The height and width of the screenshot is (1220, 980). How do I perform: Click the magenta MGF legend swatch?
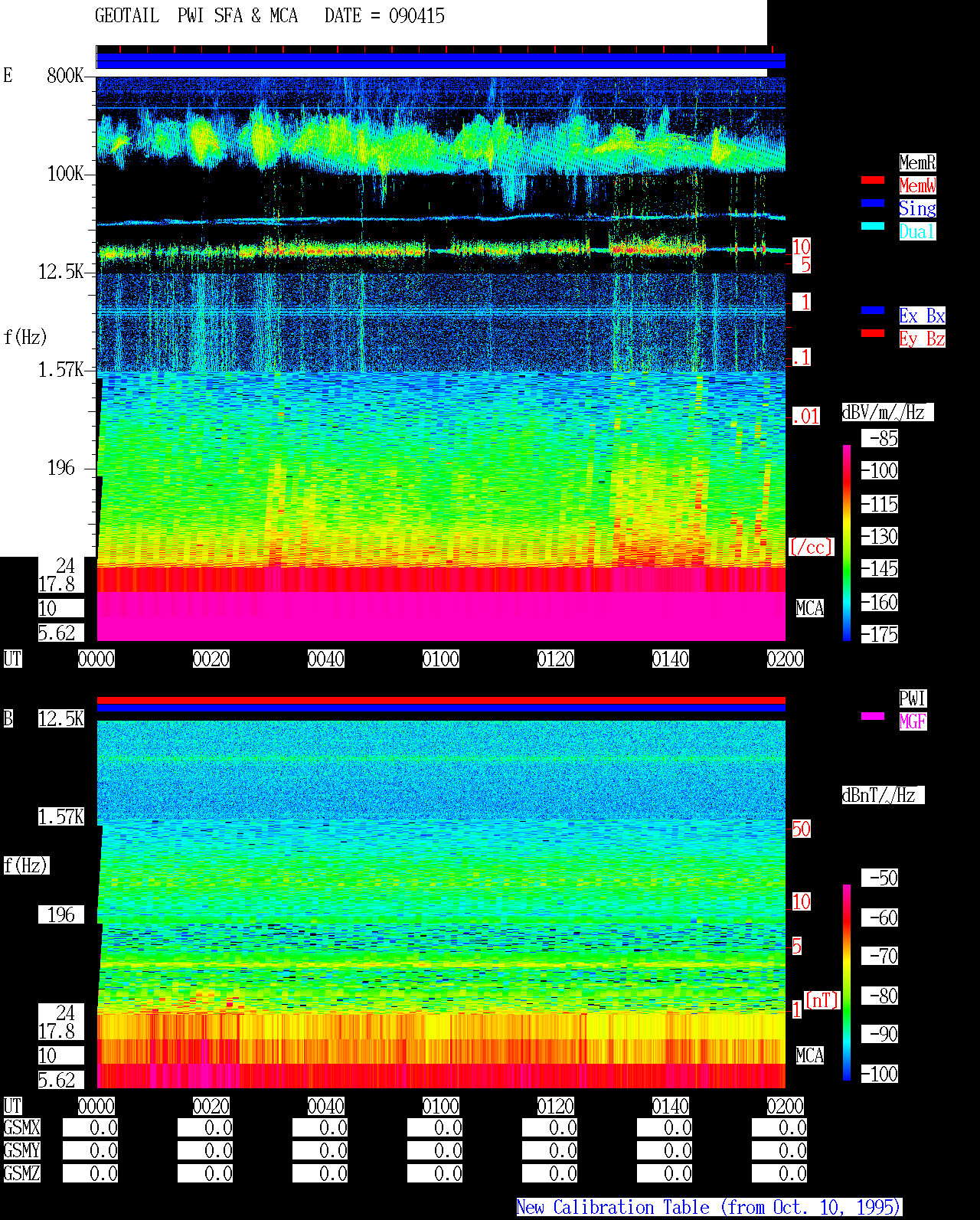point(873,716)
